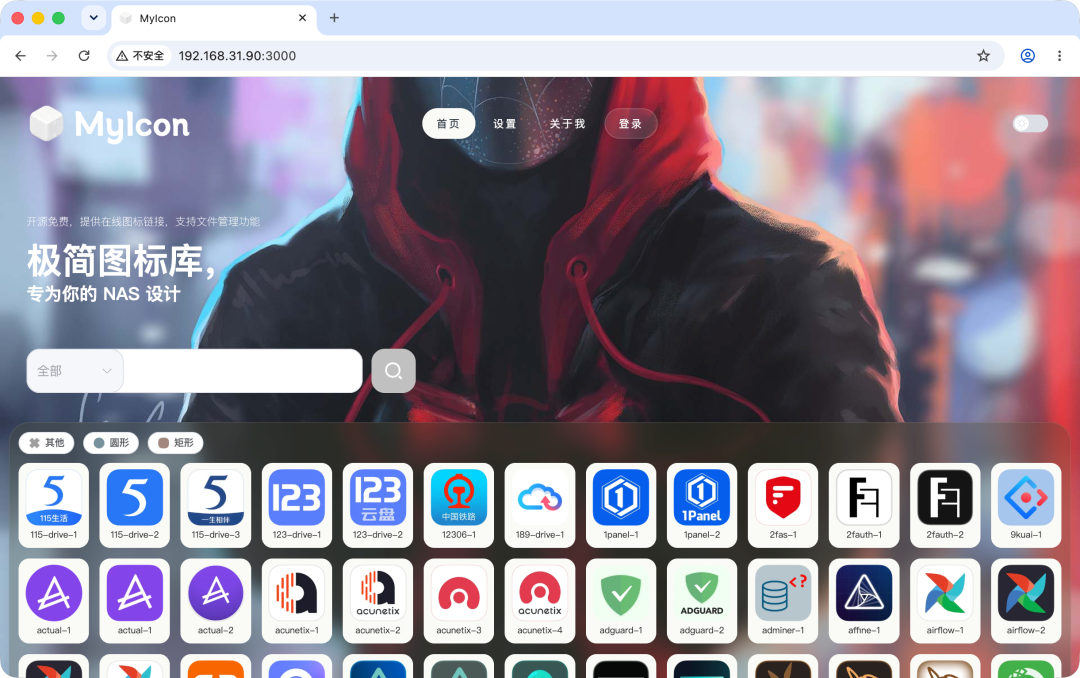Image resolution: width=1080 pixels, height=678 pixels.
Task: Open the 关于我 nav item
Action: tap(568, 123)
